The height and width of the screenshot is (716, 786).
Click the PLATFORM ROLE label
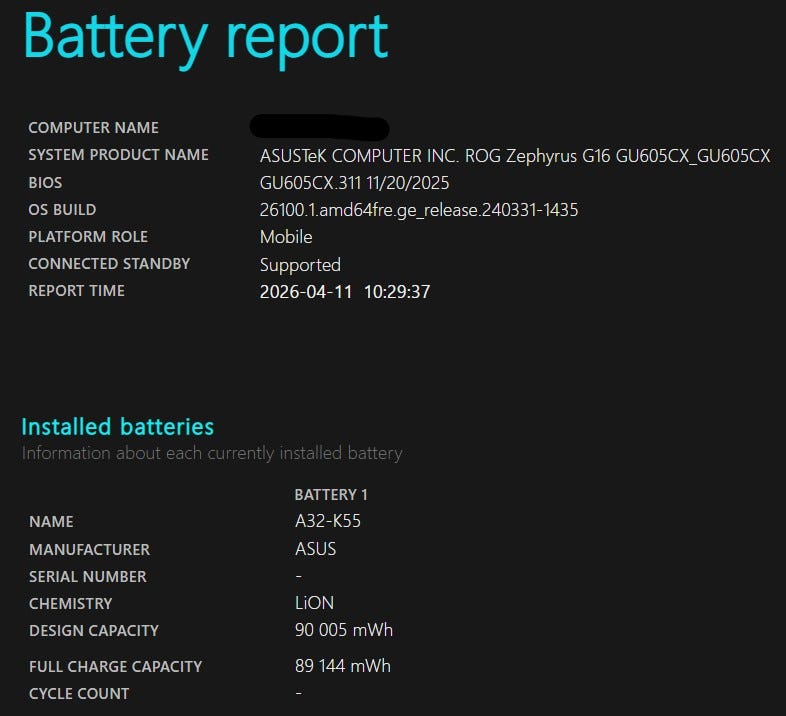pos(88,237)
